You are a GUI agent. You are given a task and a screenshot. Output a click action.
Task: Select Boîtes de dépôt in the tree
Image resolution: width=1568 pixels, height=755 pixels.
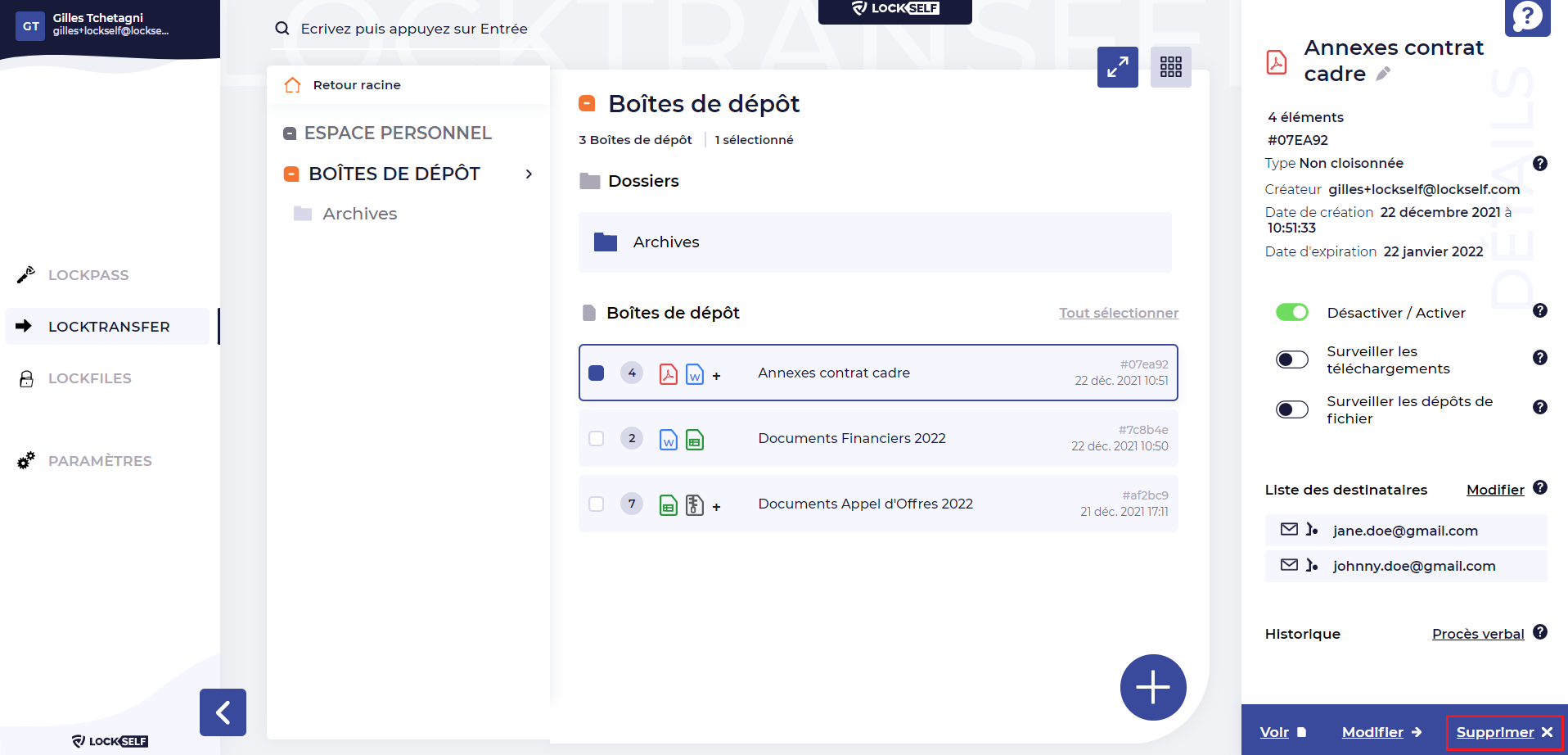pos(394,174)
